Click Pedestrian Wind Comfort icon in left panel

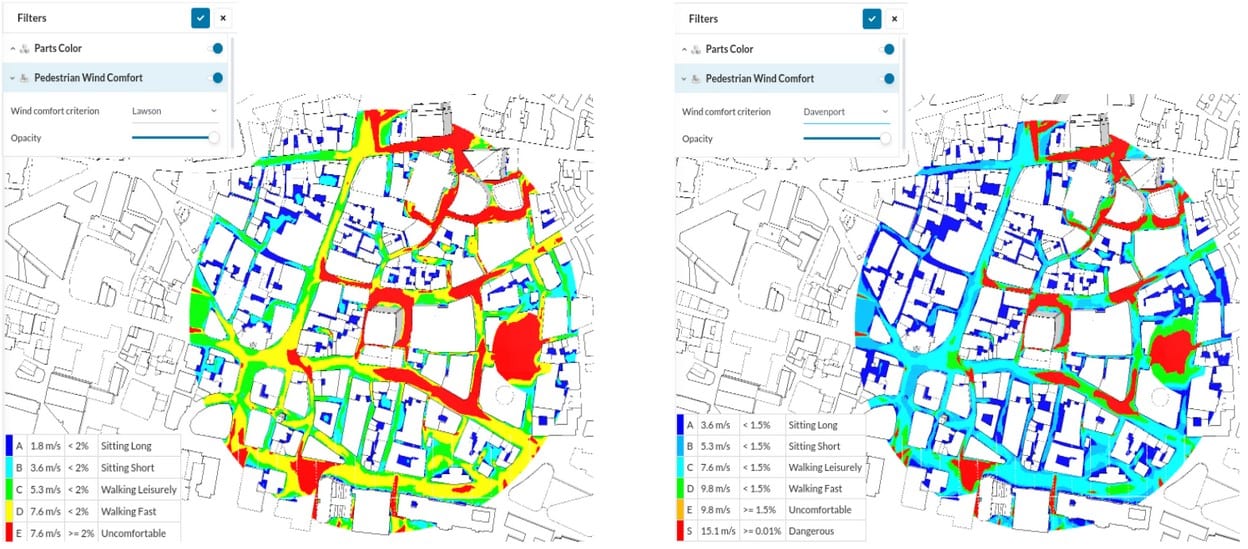click(x=25, y=78)
